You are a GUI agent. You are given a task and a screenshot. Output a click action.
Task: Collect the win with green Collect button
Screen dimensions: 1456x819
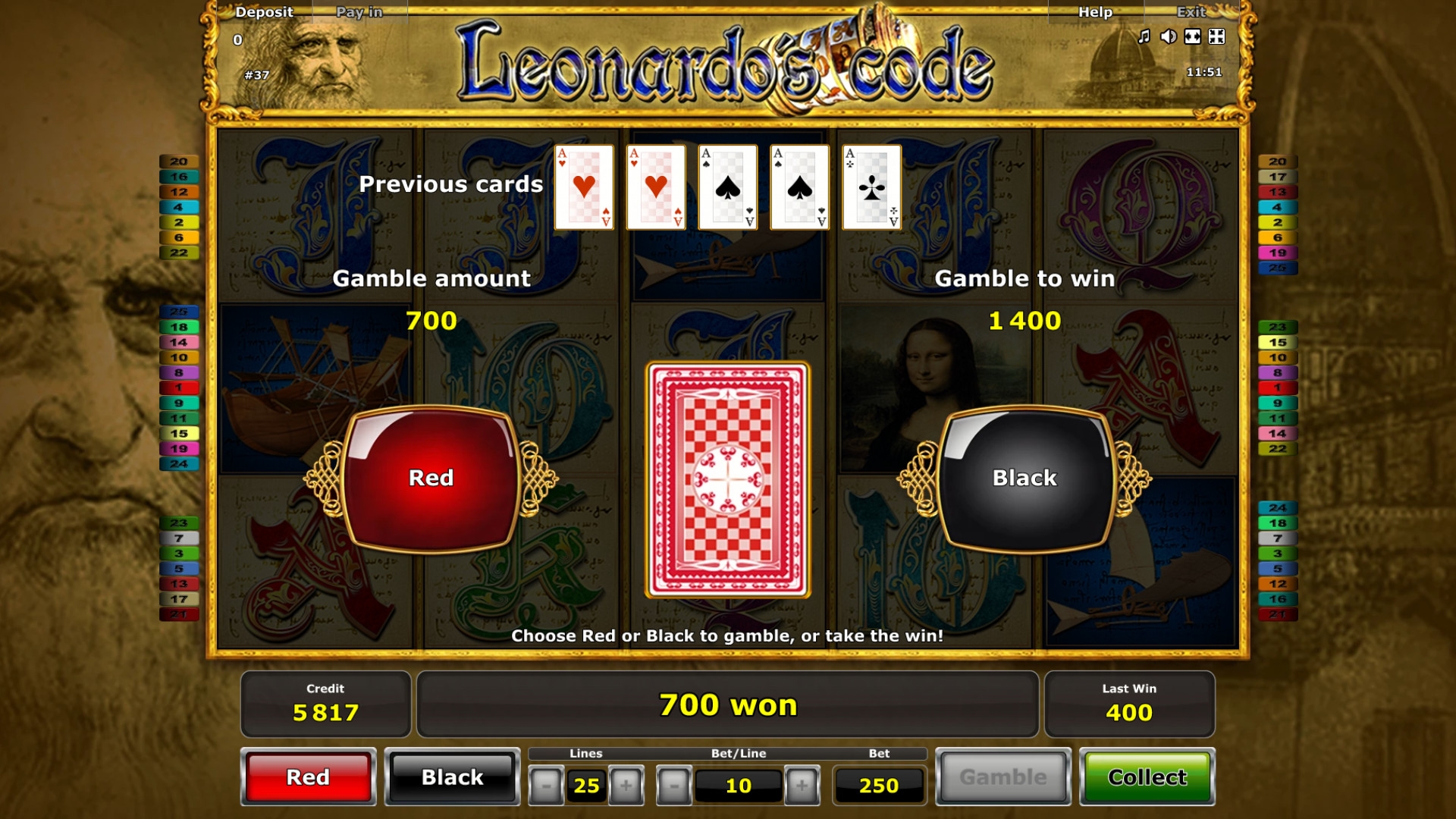click(x=1147, y=777)
